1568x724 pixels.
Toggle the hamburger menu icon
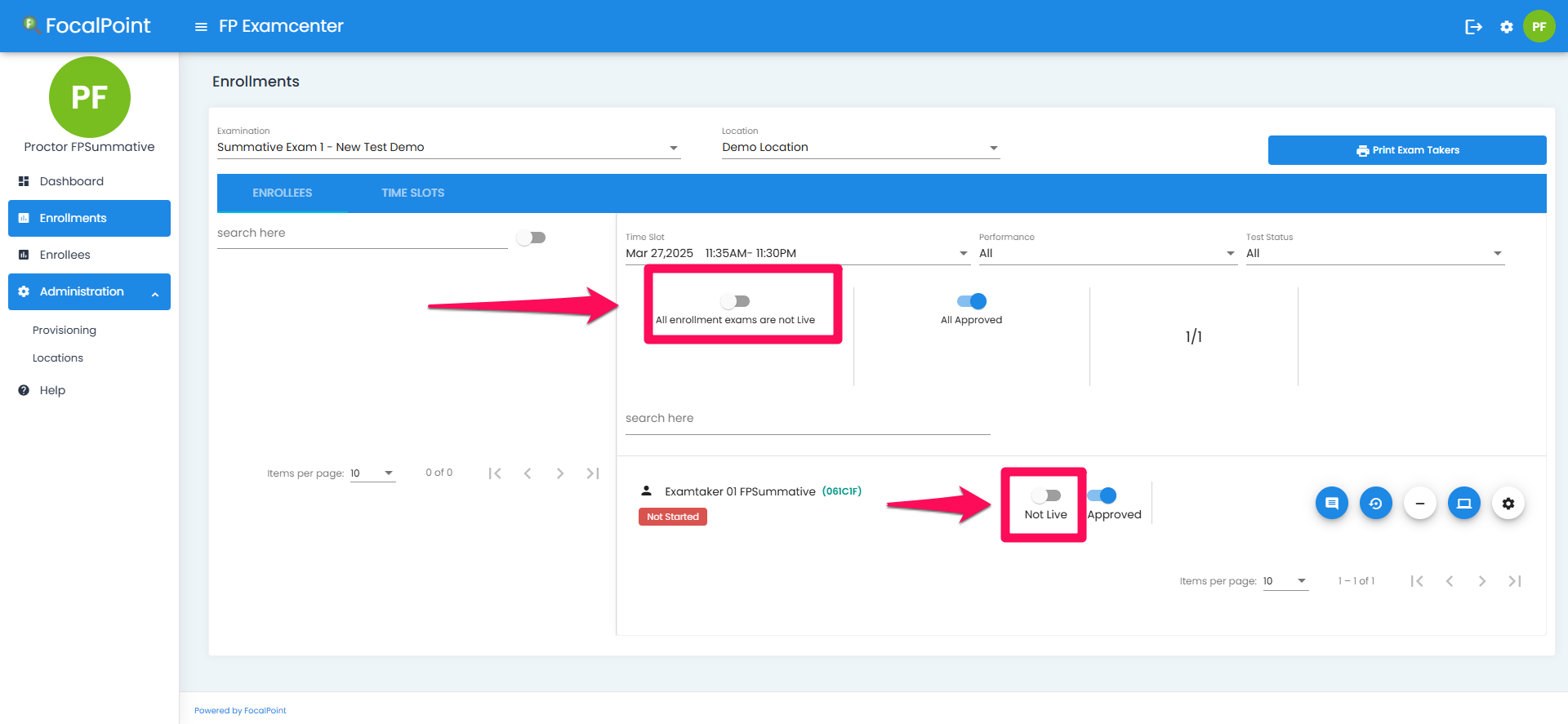(201, 27)
